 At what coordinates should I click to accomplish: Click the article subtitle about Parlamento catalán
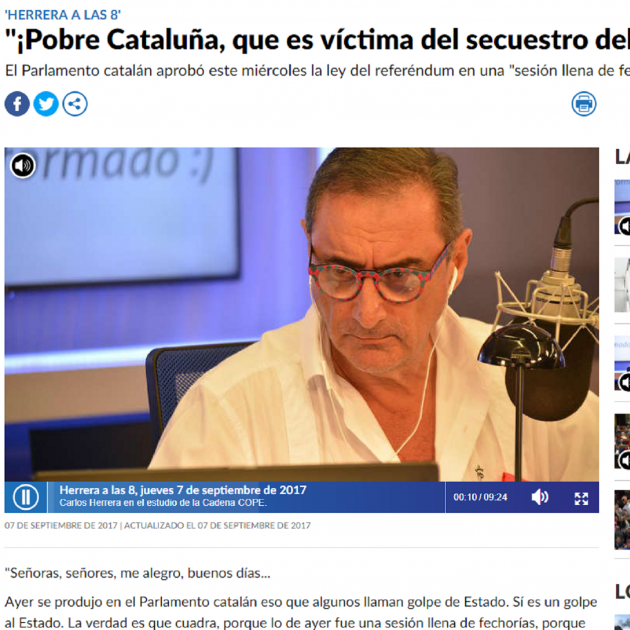pyautogui.click(x=317, y=71)
